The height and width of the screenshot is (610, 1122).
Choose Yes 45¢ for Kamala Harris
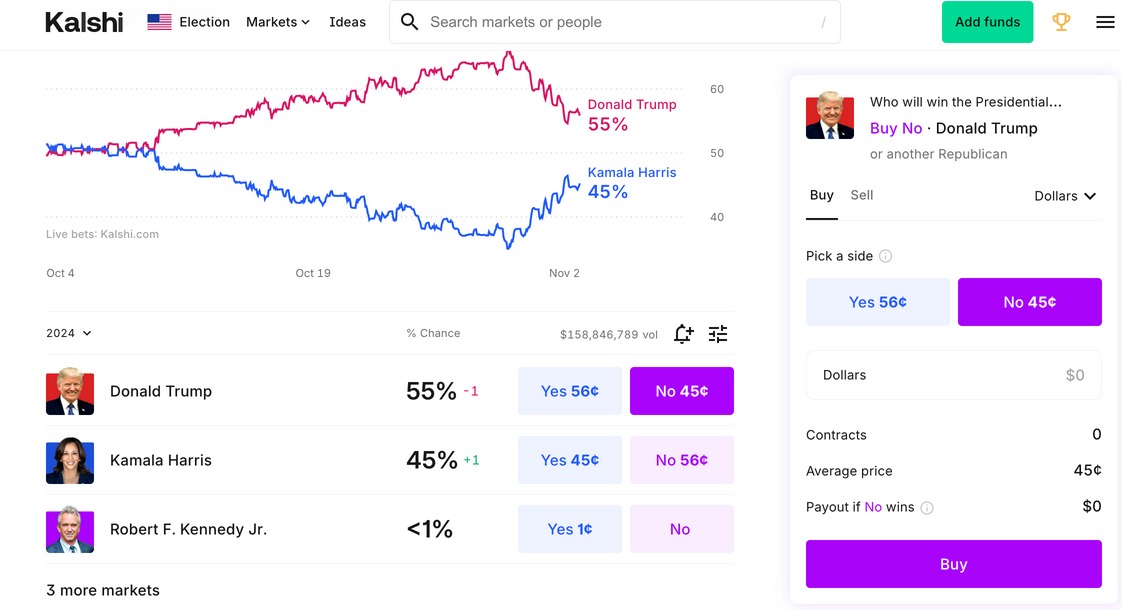coord(569,460)
